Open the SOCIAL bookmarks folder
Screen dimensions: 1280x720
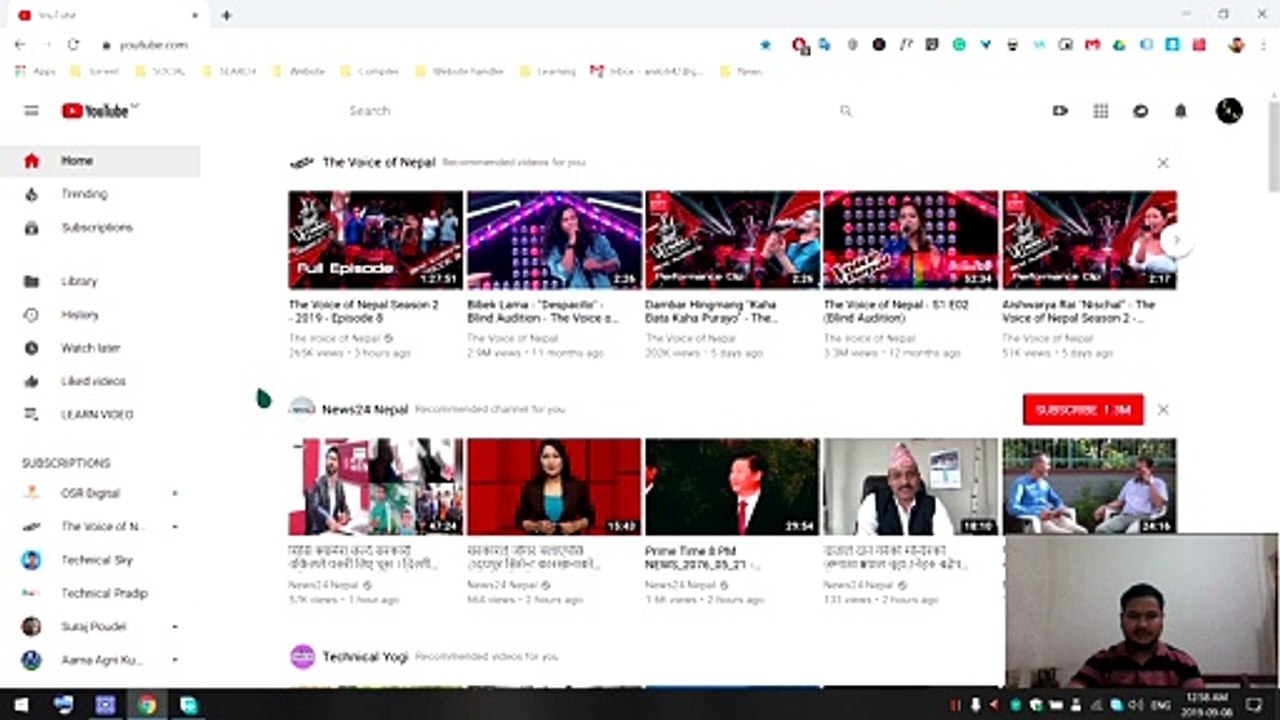(x=161, y=72)
